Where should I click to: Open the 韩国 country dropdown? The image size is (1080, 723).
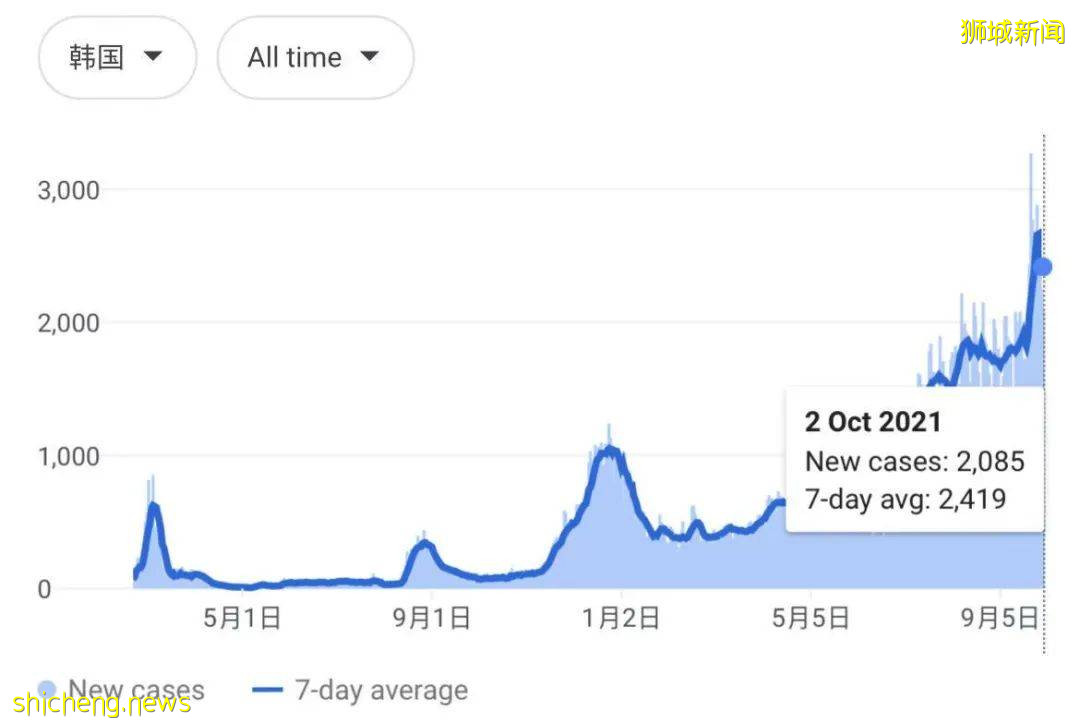(x=116, y=57)
